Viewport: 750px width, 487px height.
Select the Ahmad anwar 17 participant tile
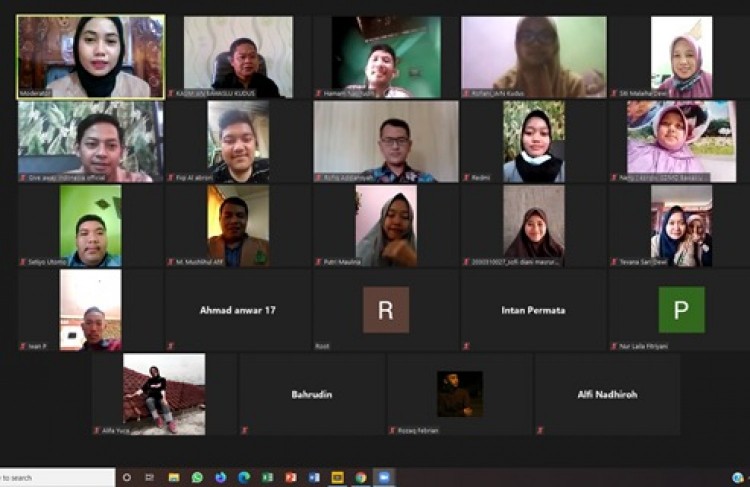click(x=238, y=310)
